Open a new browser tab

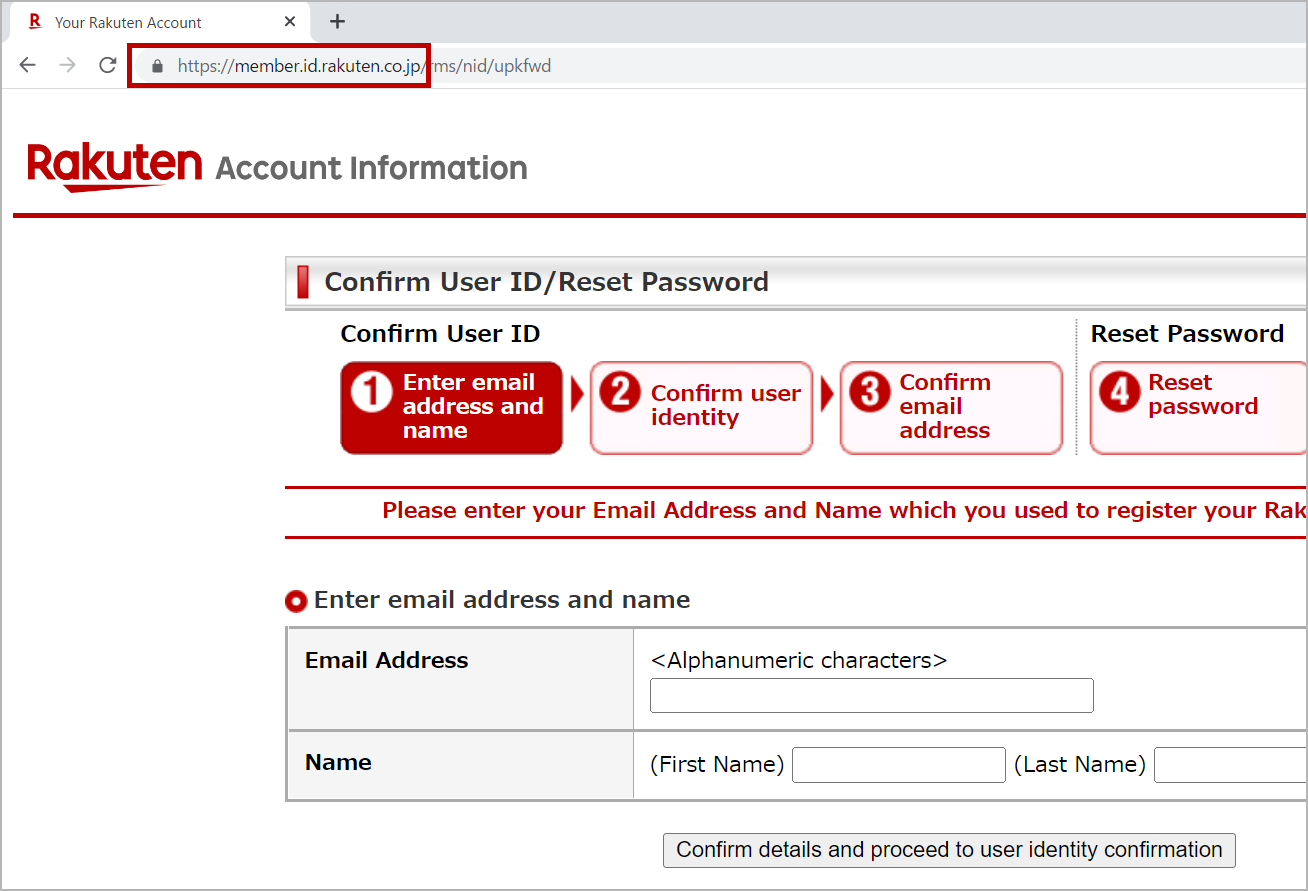337,21
